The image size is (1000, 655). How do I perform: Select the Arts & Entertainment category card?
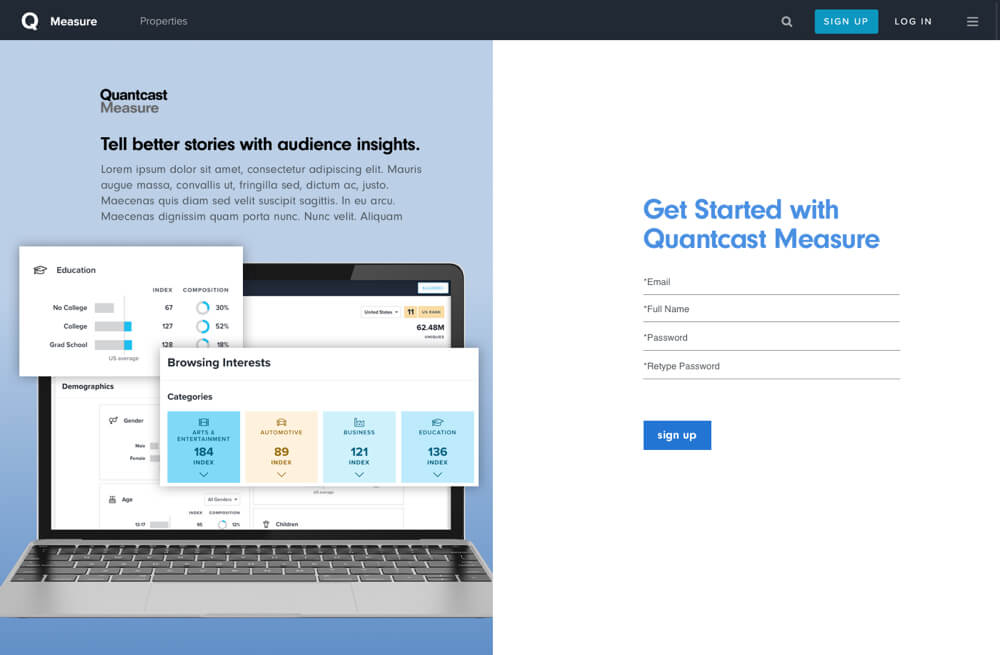click(x=203, y=446)
